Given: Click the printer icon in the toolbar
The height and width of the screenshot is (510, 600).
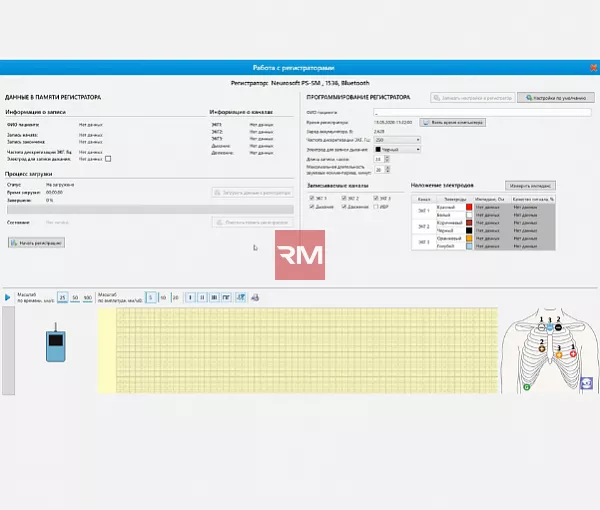Looking at the screenshot, I should tap(255, 297).
